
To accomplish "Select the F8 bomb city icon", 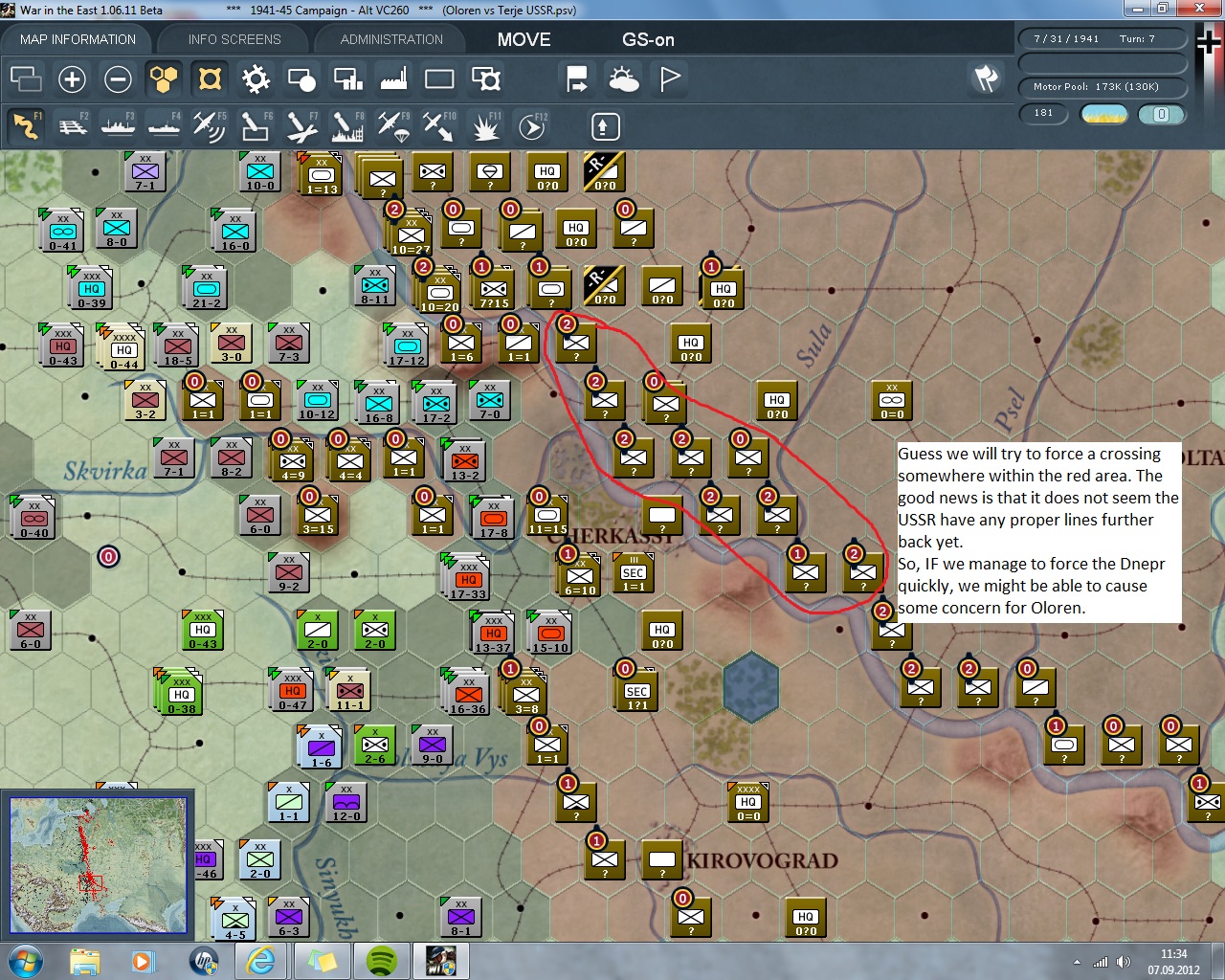I will pos(347,125).
